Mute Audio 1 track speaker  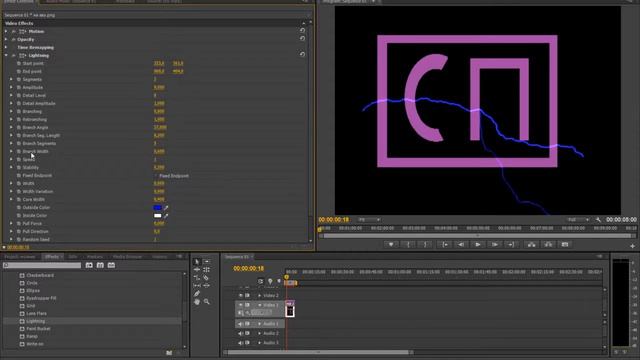coord(240,324)
